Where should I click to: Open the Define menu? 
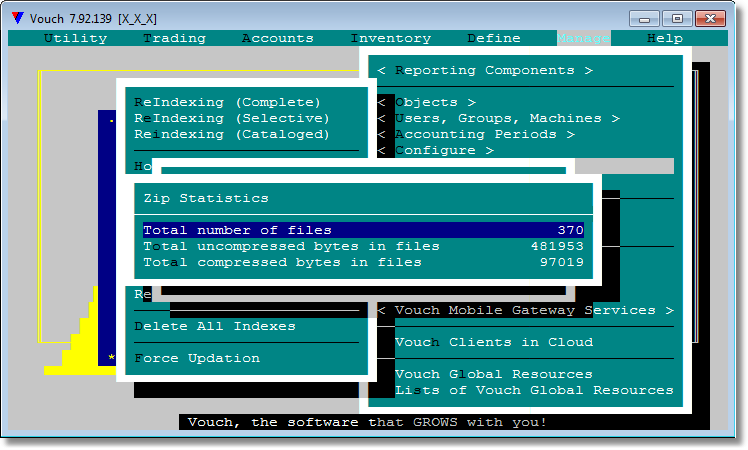click(494, 38)
